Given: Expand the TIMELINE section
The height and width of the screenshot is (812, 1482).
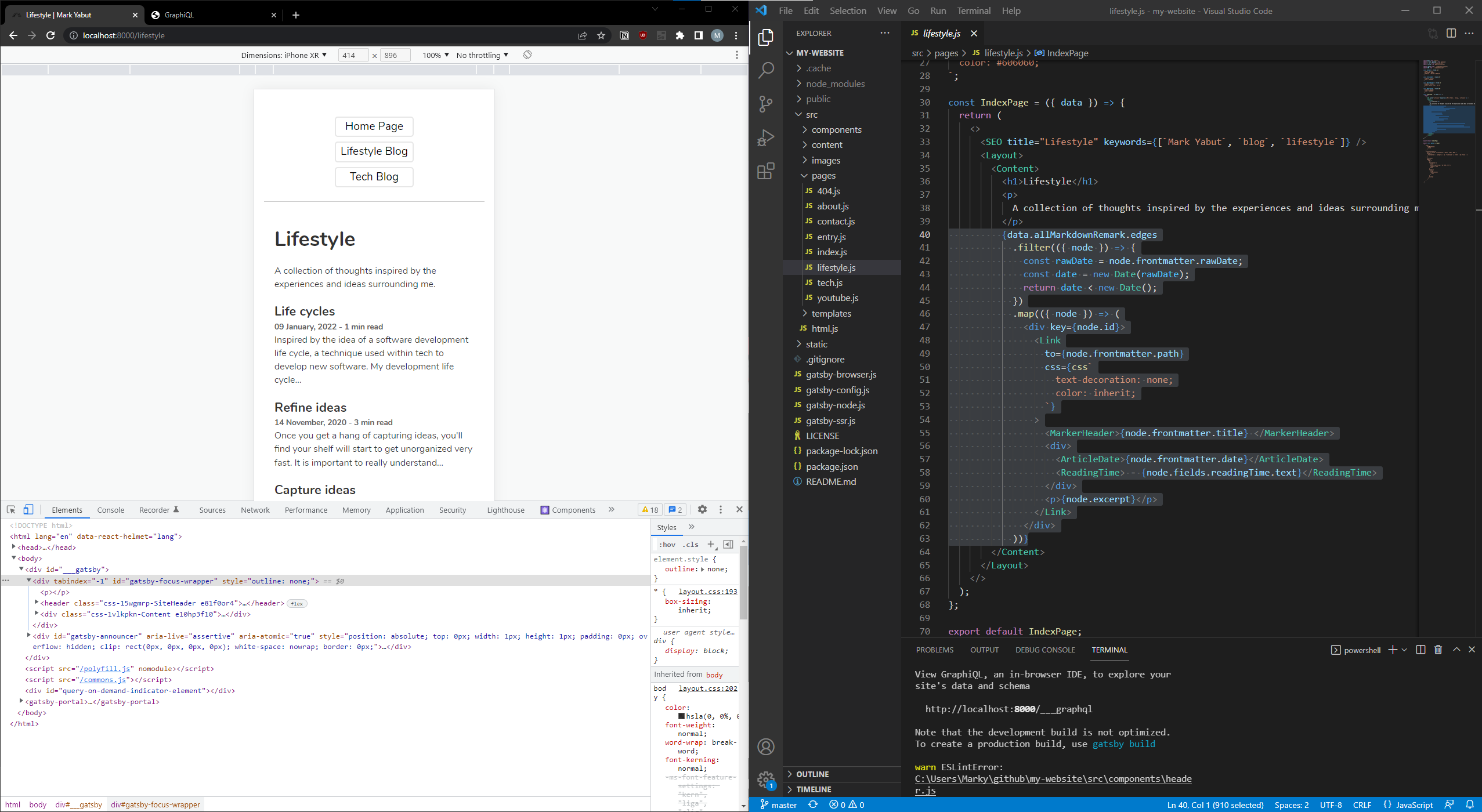Looking at the screenshot, I should pyautogui.click(x=814, y=789).
